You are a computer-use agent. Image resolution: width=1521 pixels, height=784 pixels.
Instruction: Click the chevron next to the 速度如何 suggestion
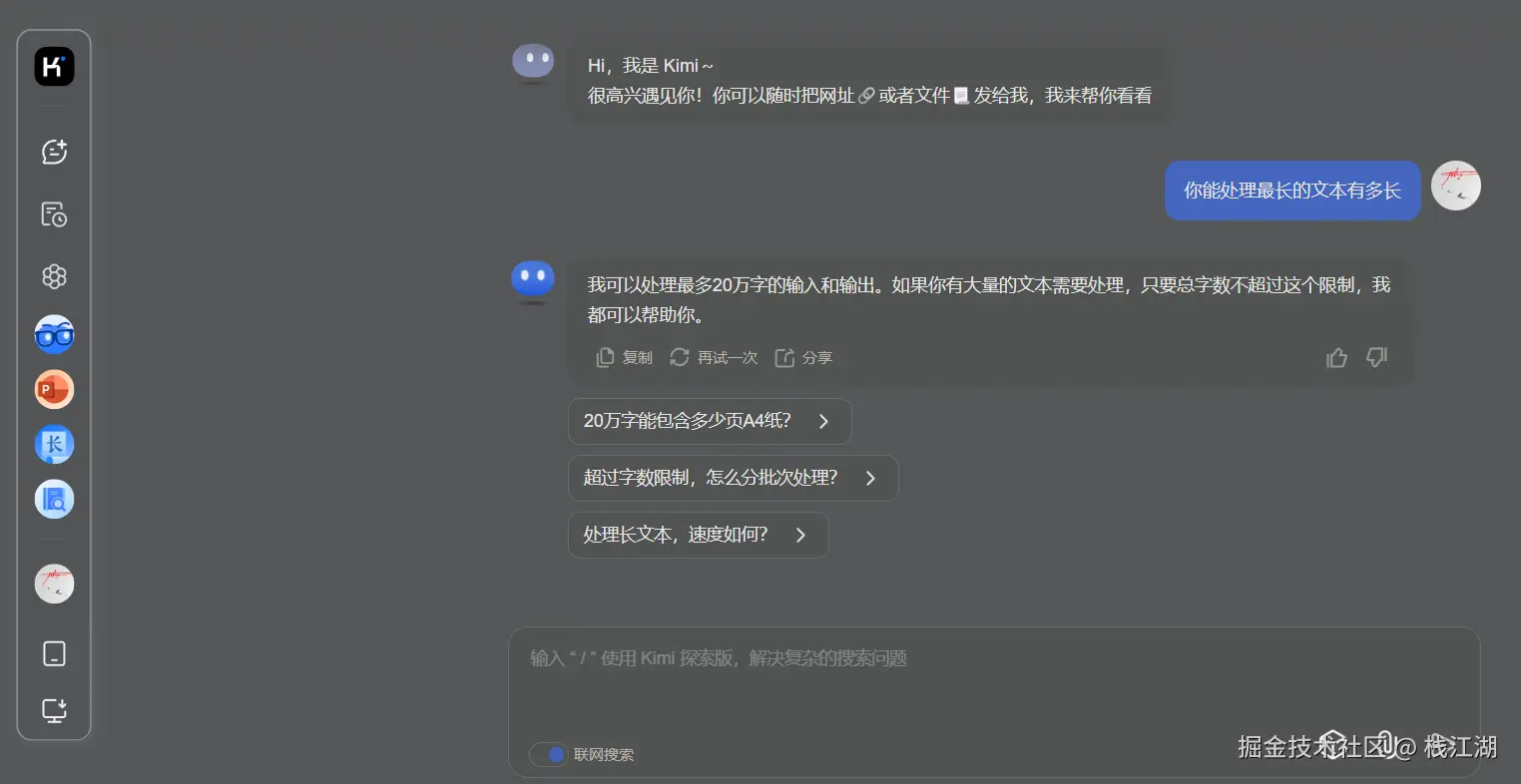coord(800,536)
